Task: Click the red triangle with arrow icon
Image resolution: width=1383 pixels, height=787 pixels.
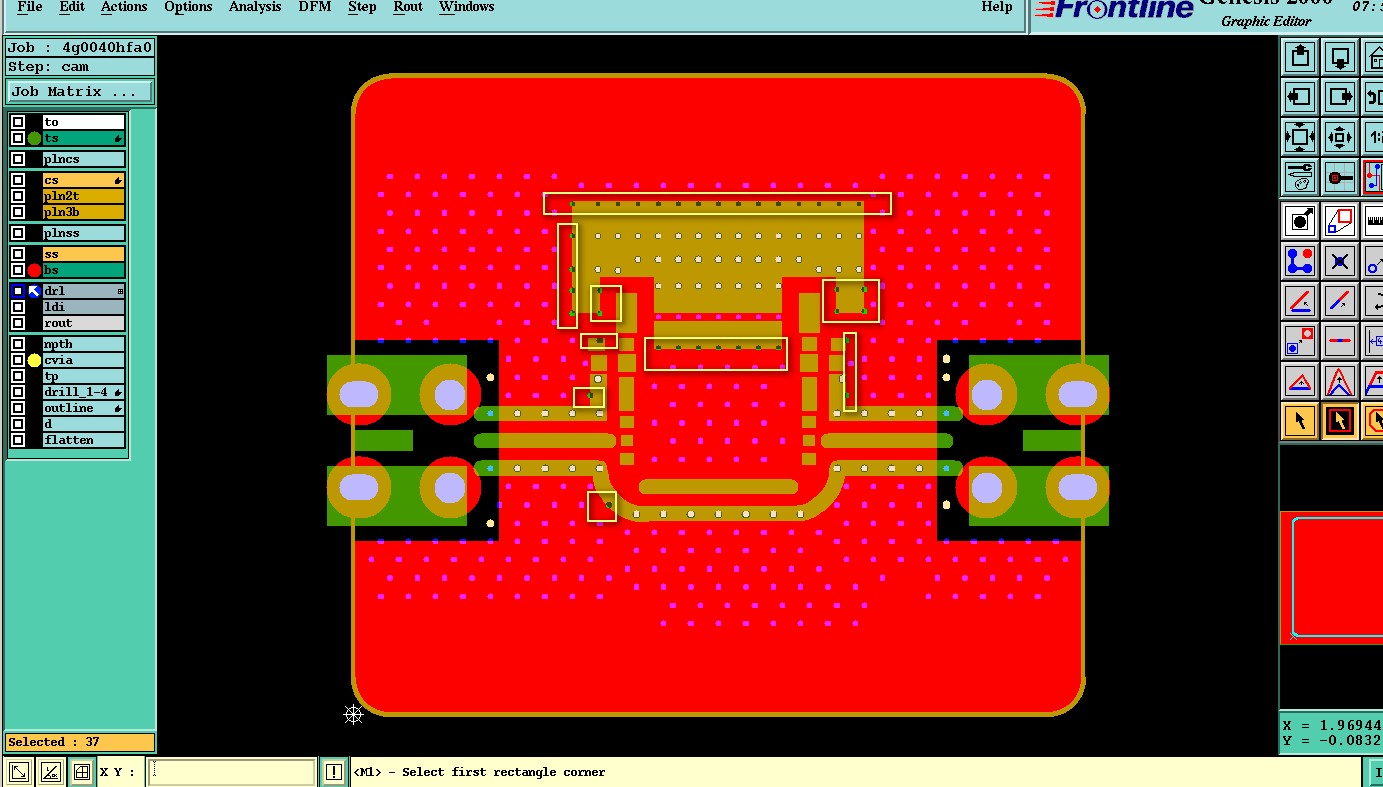Action: tap(1300, 381)
